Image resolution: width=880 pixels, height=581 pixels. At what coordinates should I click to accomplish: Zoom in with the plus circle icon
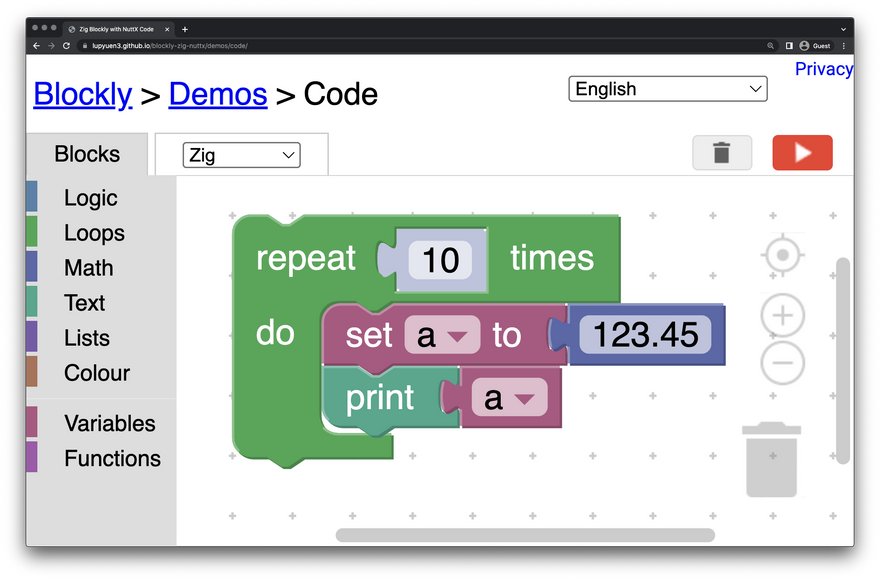pyautogui.click(x=782, y=316)
